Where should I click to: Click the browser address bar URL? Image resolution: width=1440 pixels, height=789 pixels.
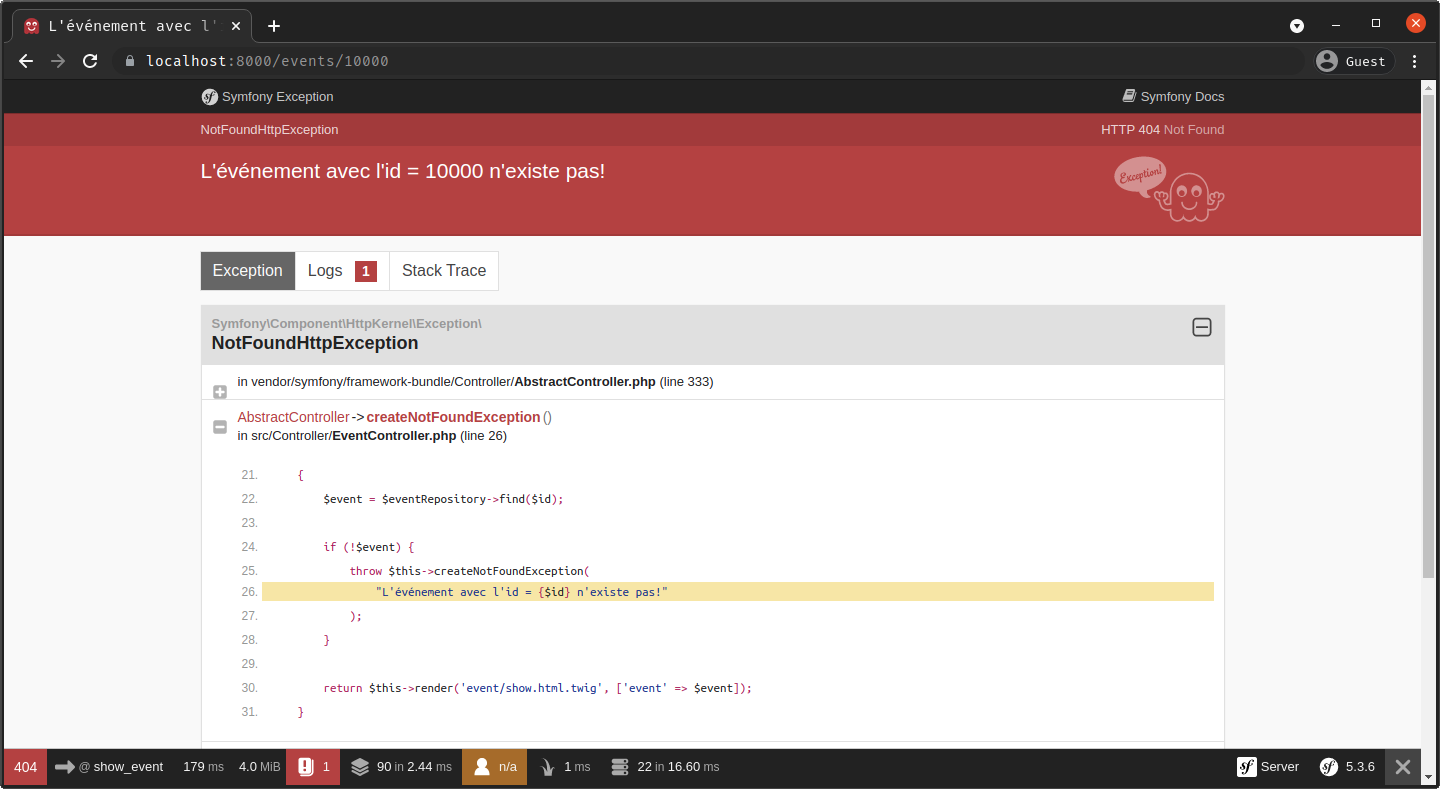click(267, 61)
